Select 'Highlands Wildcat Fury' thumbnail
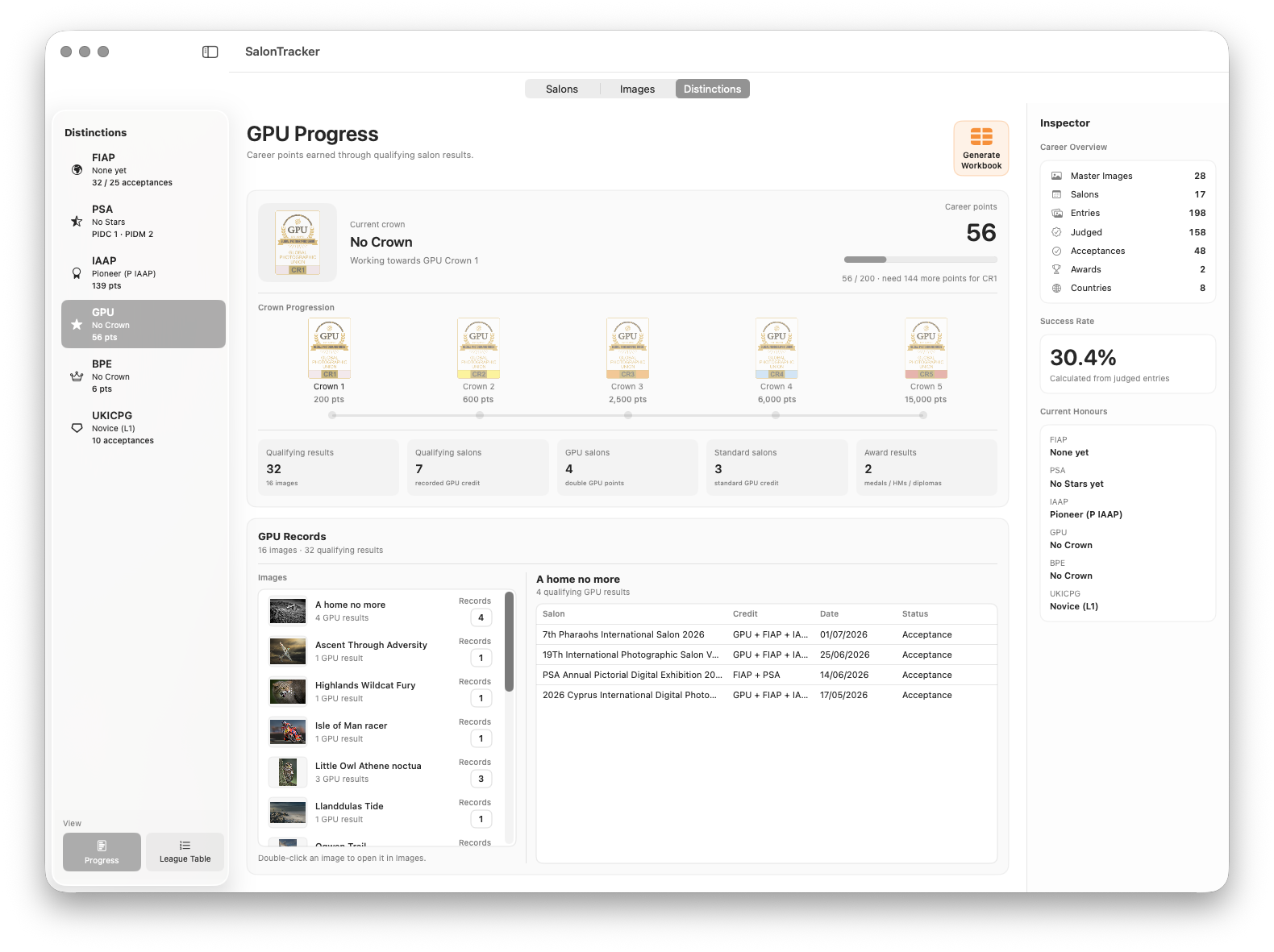 coord(288,692)
